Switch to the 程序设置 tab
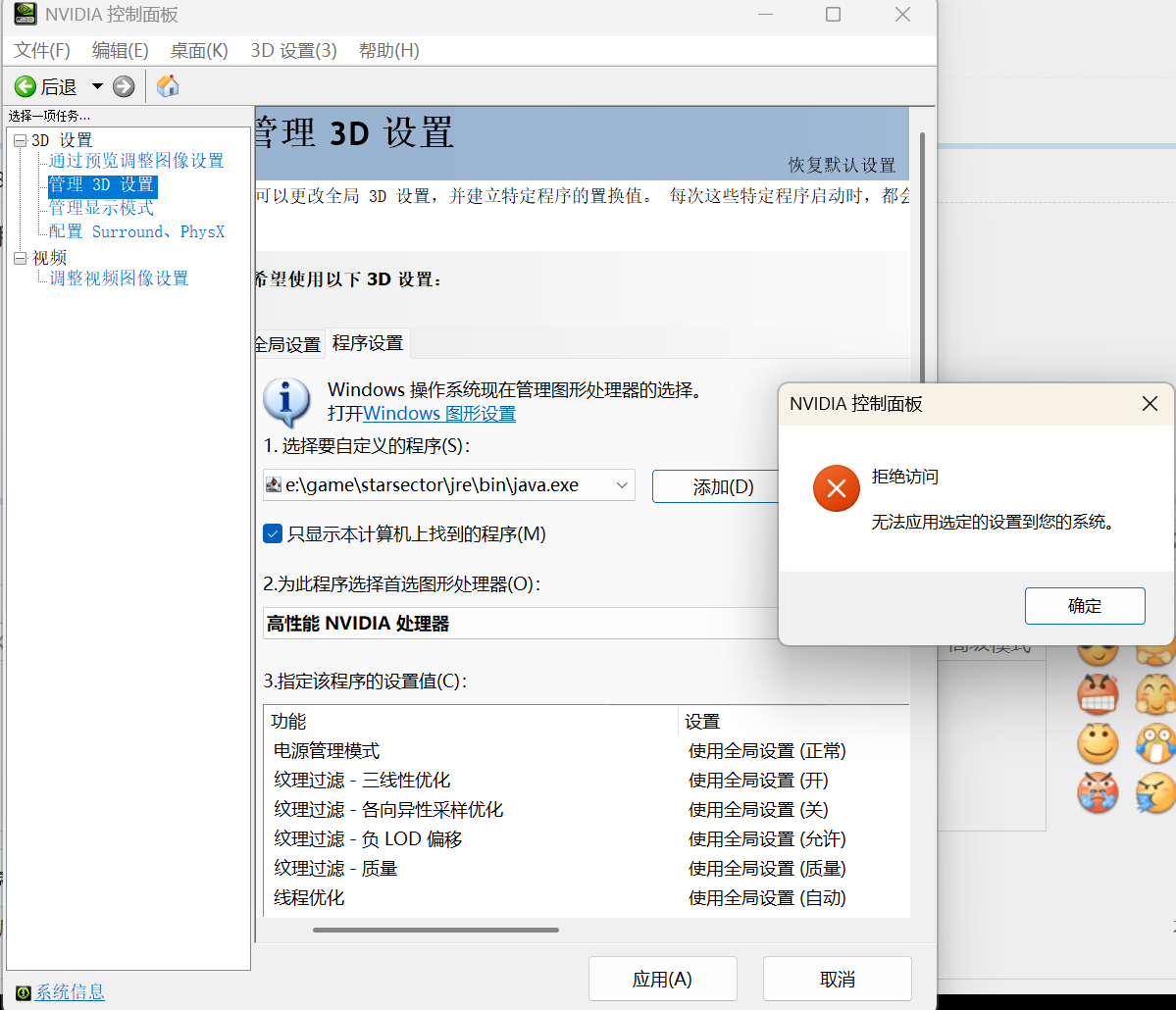Viewport: 1176px width, 1010px height. pos(368,342)
